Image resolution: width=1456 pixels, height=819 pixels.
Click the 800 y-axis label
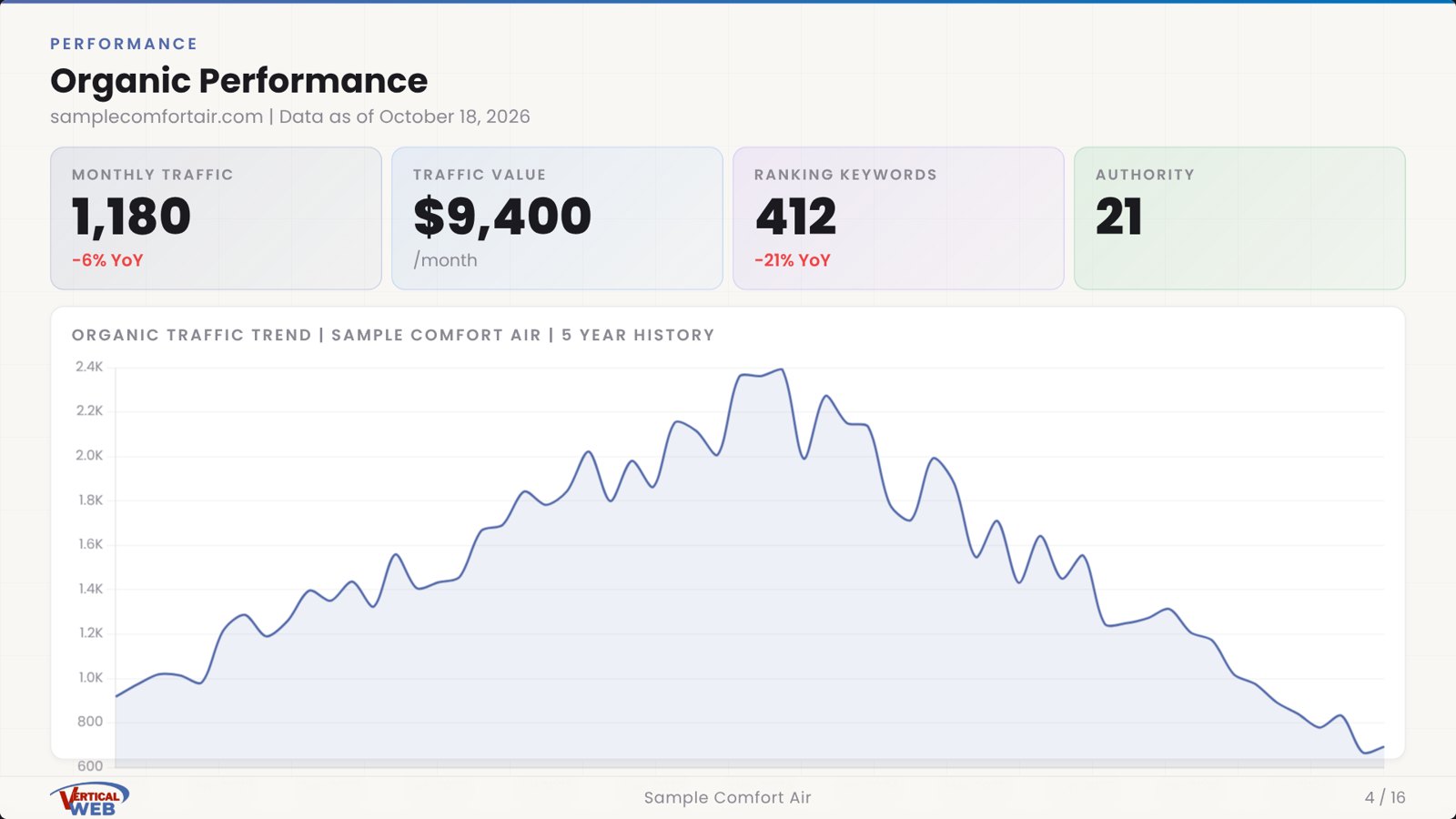(x=90, y=722)
